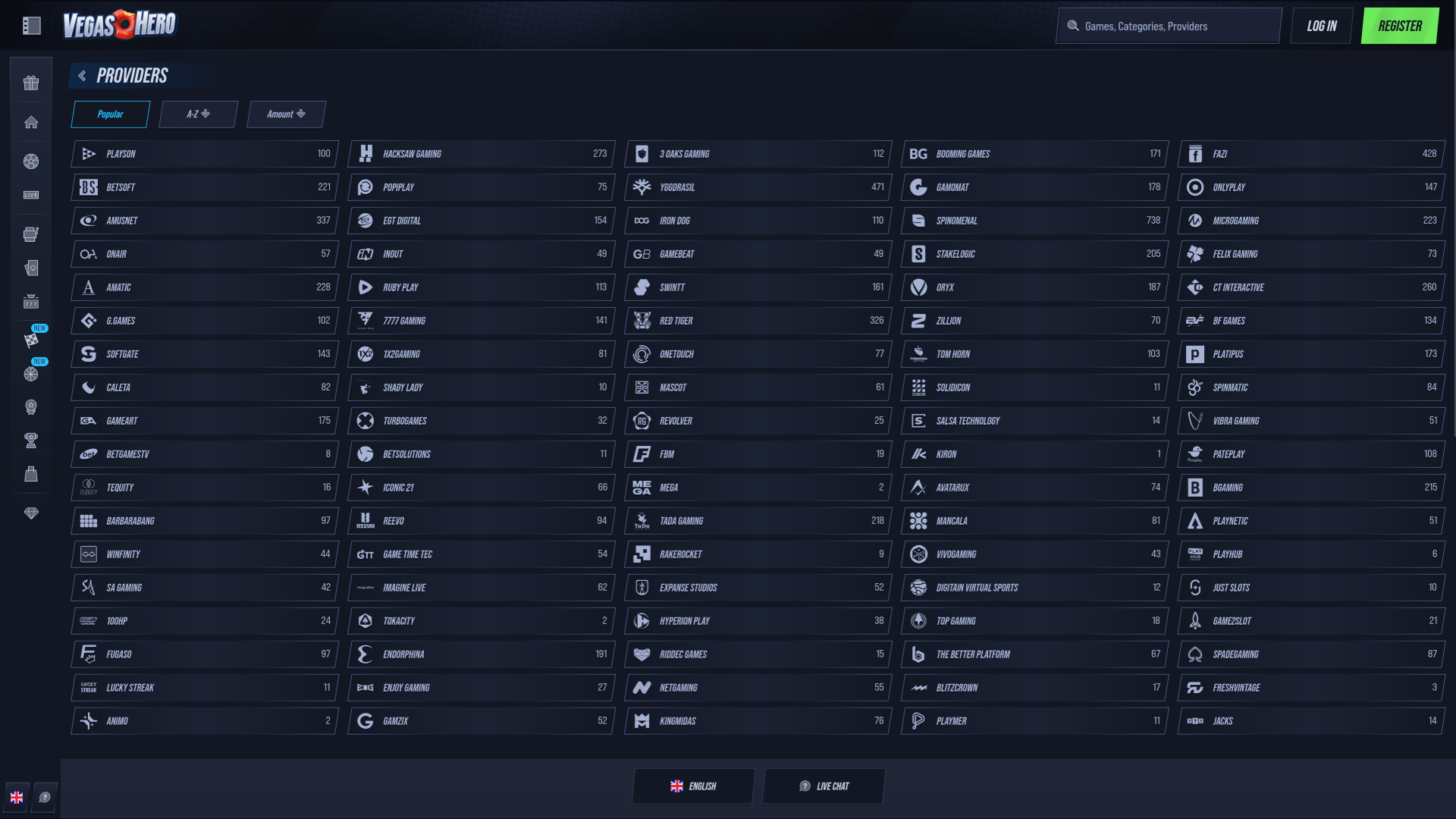This screenshot has height=819, width=1456.
Task: Select the LIVE casino icon
Action: tap(30, 193)
